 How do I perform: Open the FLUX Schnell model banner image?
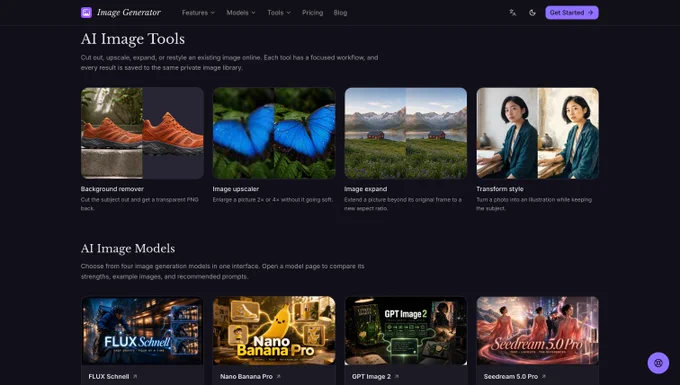pyautogui.click(x=142, y=330)
